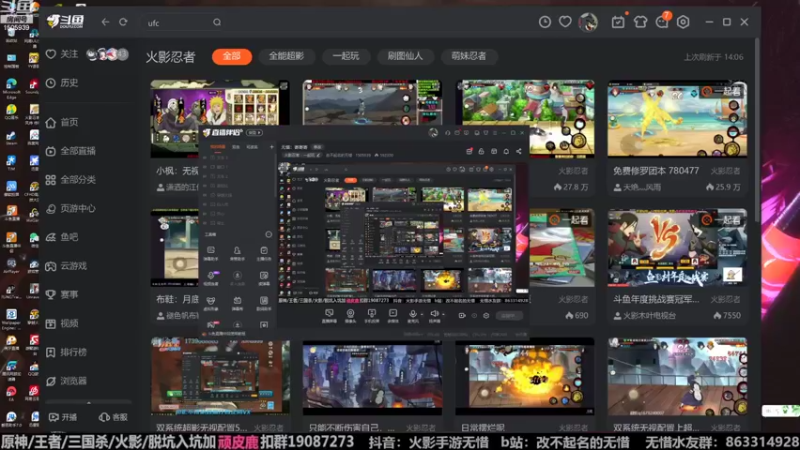The image size is (800, 450).
Task: Click the 上次刷新于 14:06 text
Action: point(713,57)
